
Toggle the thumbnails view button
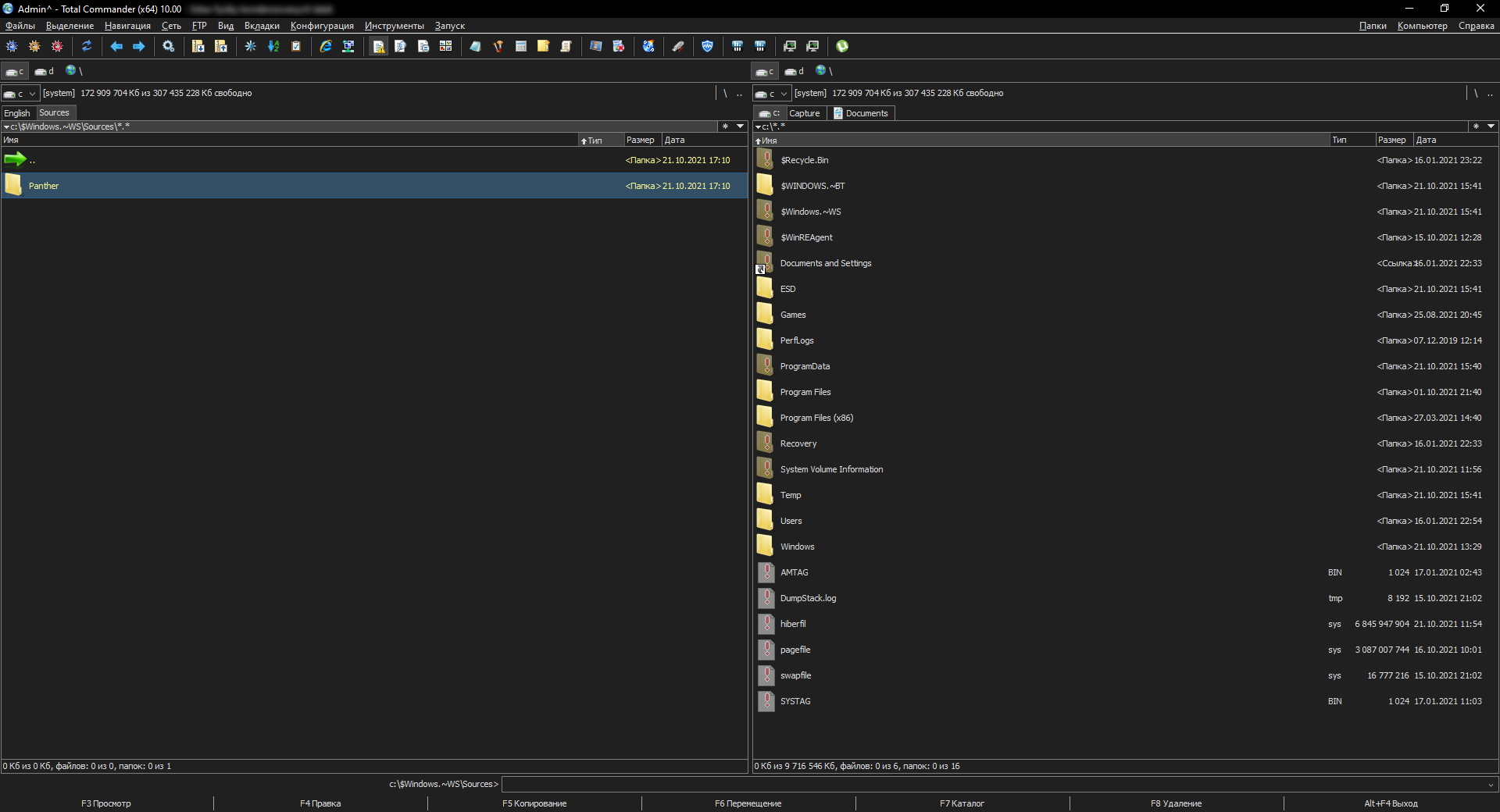(x=446, y=46)
